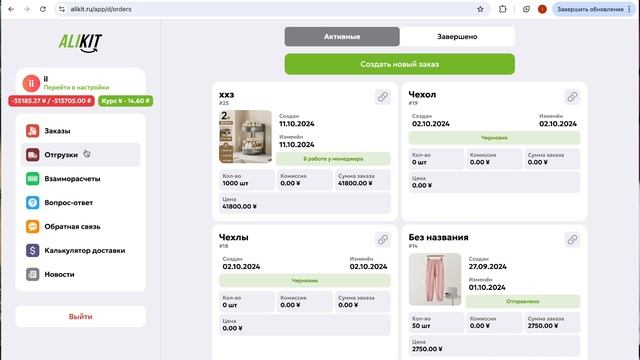Click Перейти в настройки link

click(x=76, y=87)
